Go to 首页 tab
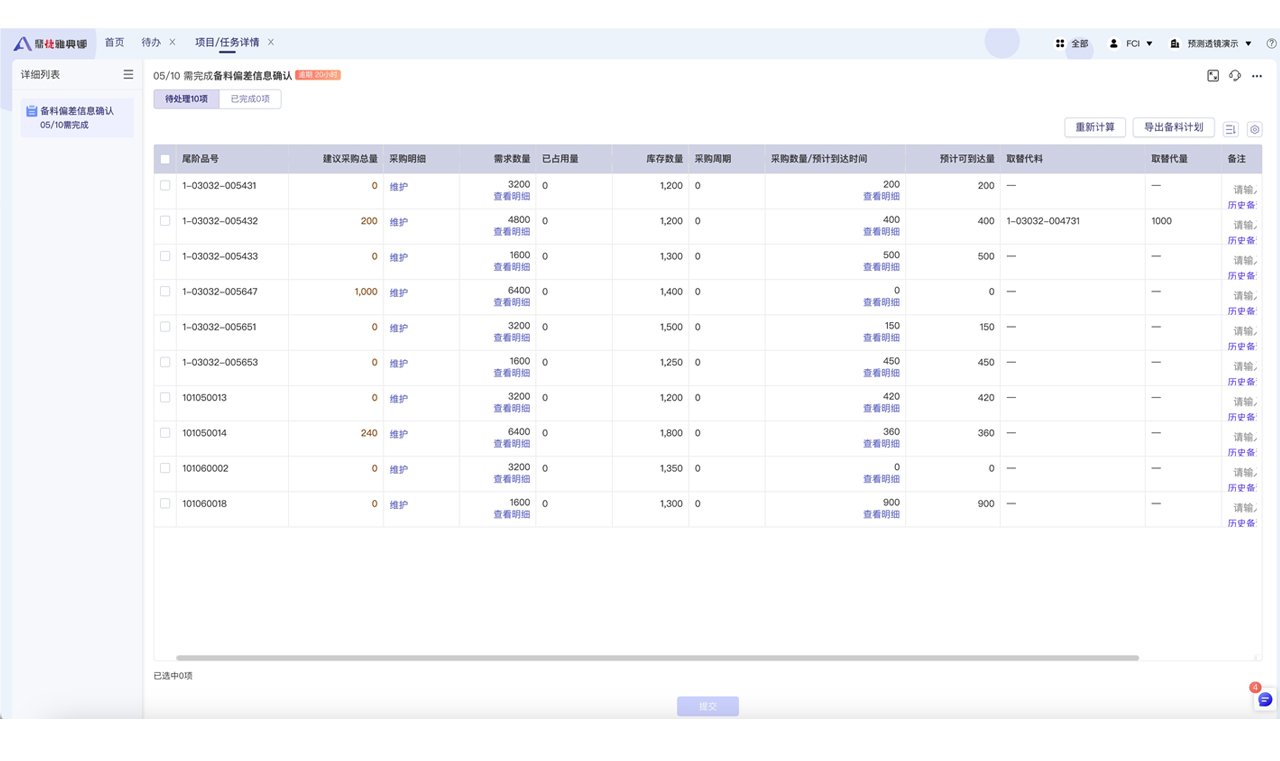 tap(115, 42)
